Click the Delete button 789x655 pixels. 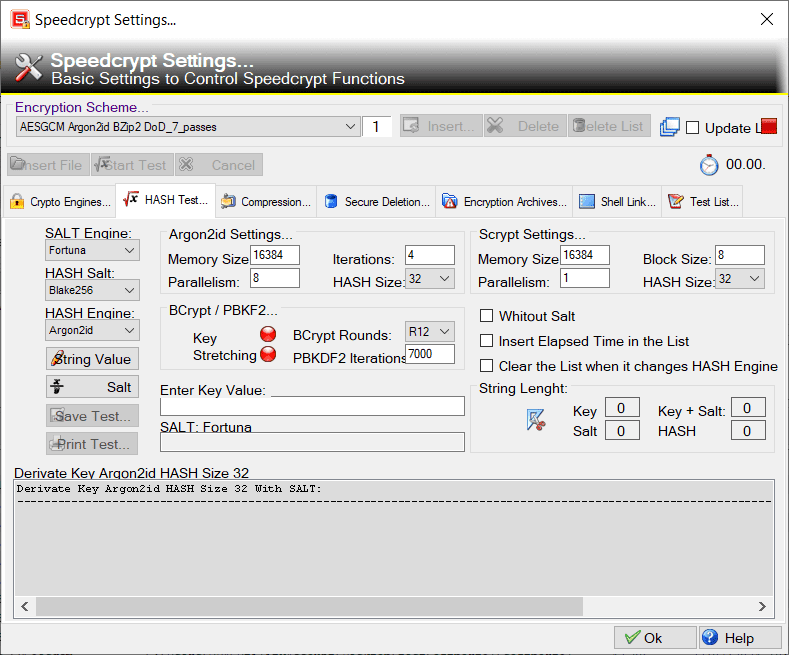[526, 126]
